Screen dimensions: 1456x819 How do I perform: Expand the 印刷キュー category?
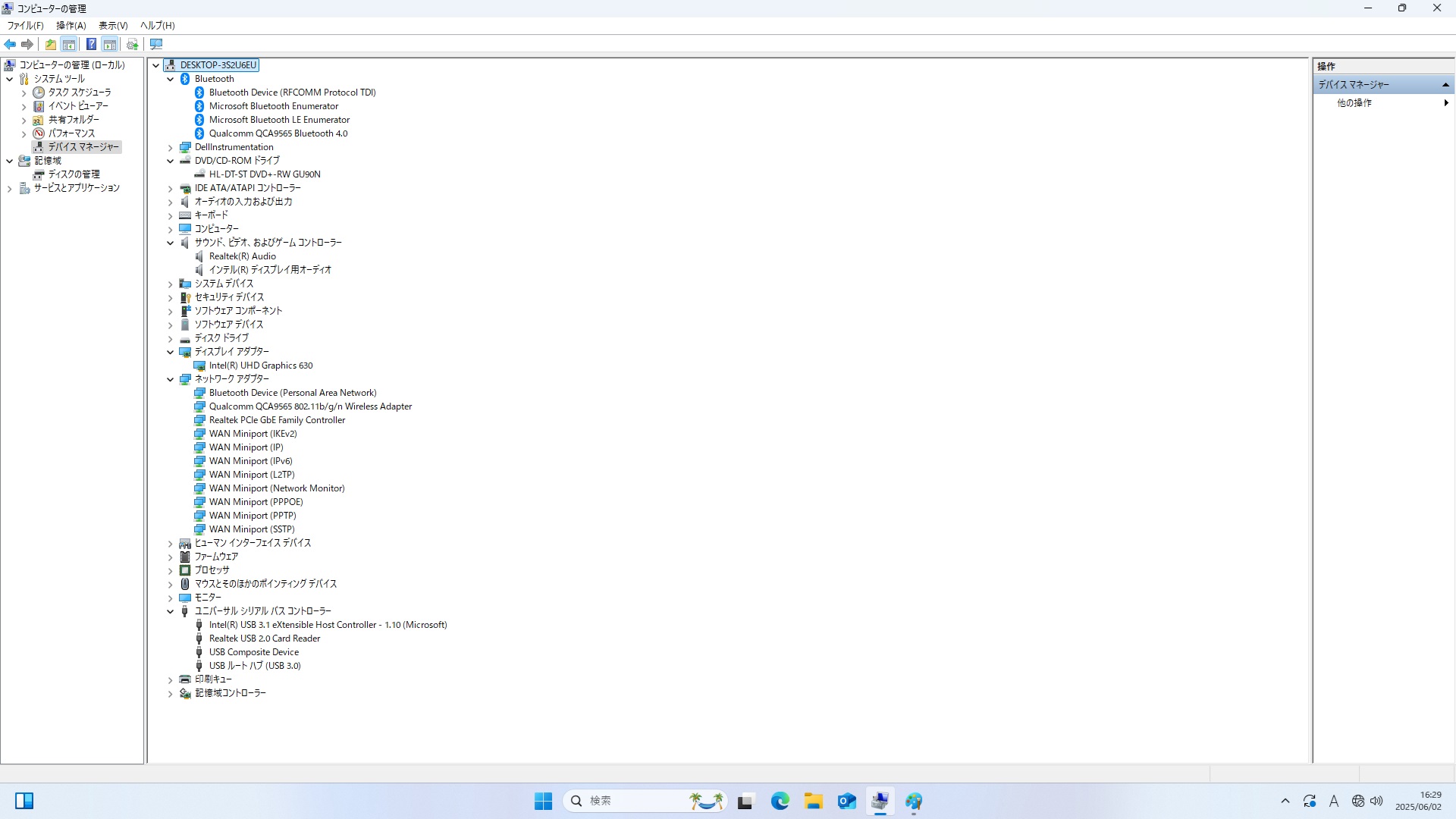click(171, 679)
